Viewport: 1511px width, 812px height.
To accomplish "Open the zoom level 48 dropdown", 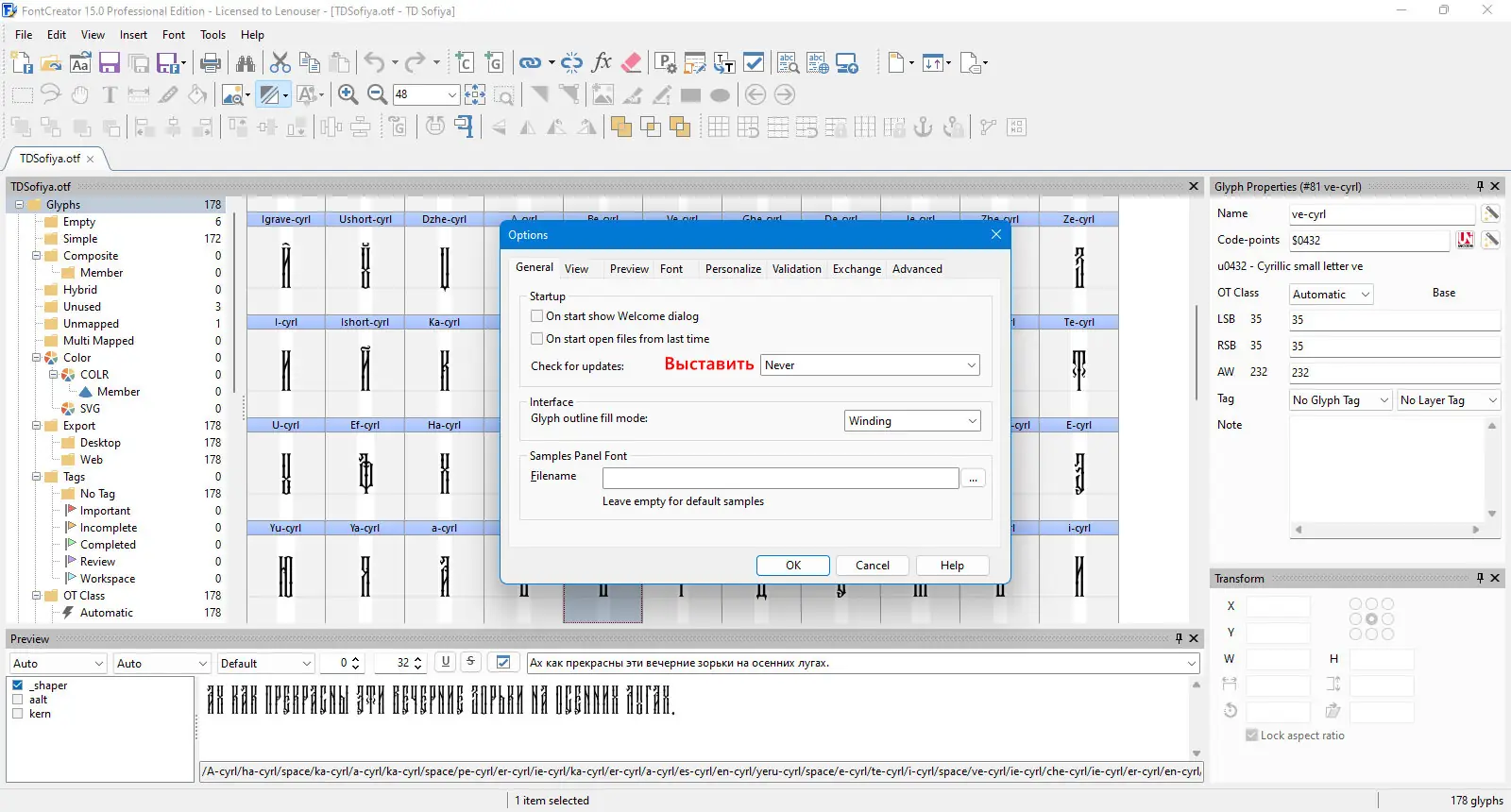I will (452, 94).
